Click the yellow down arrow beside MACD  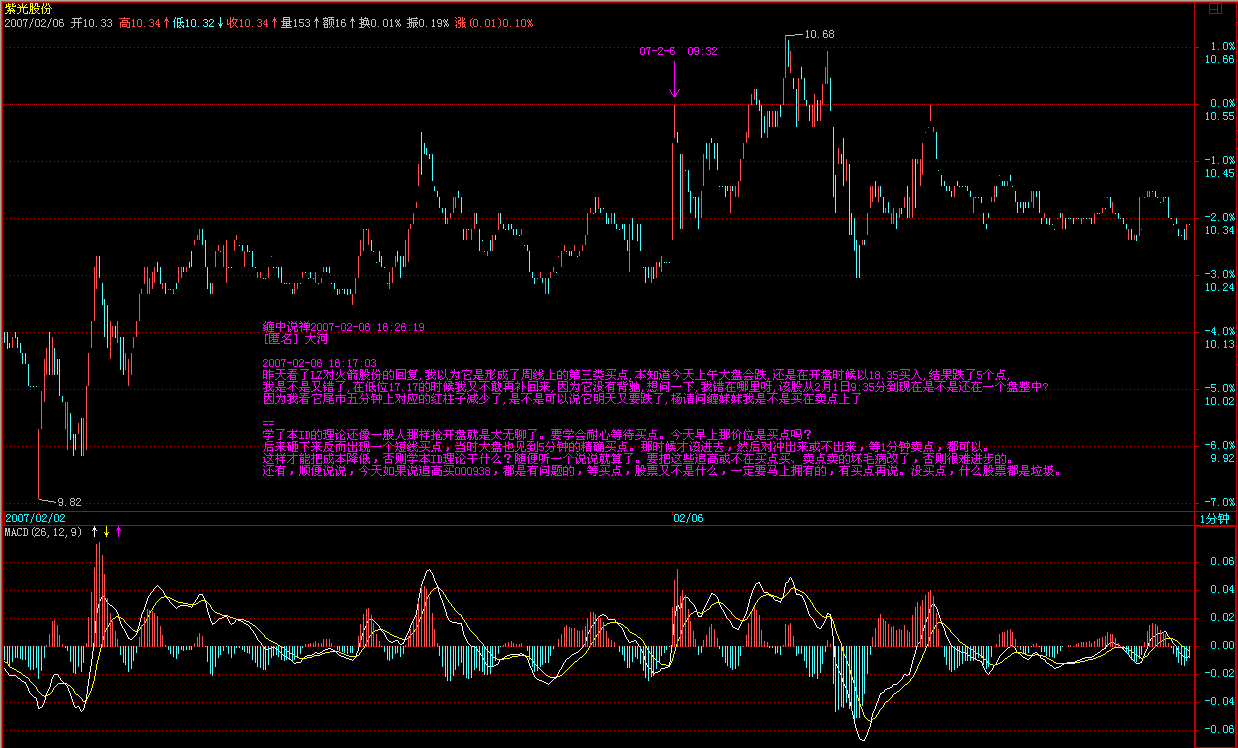coord(106,532)
